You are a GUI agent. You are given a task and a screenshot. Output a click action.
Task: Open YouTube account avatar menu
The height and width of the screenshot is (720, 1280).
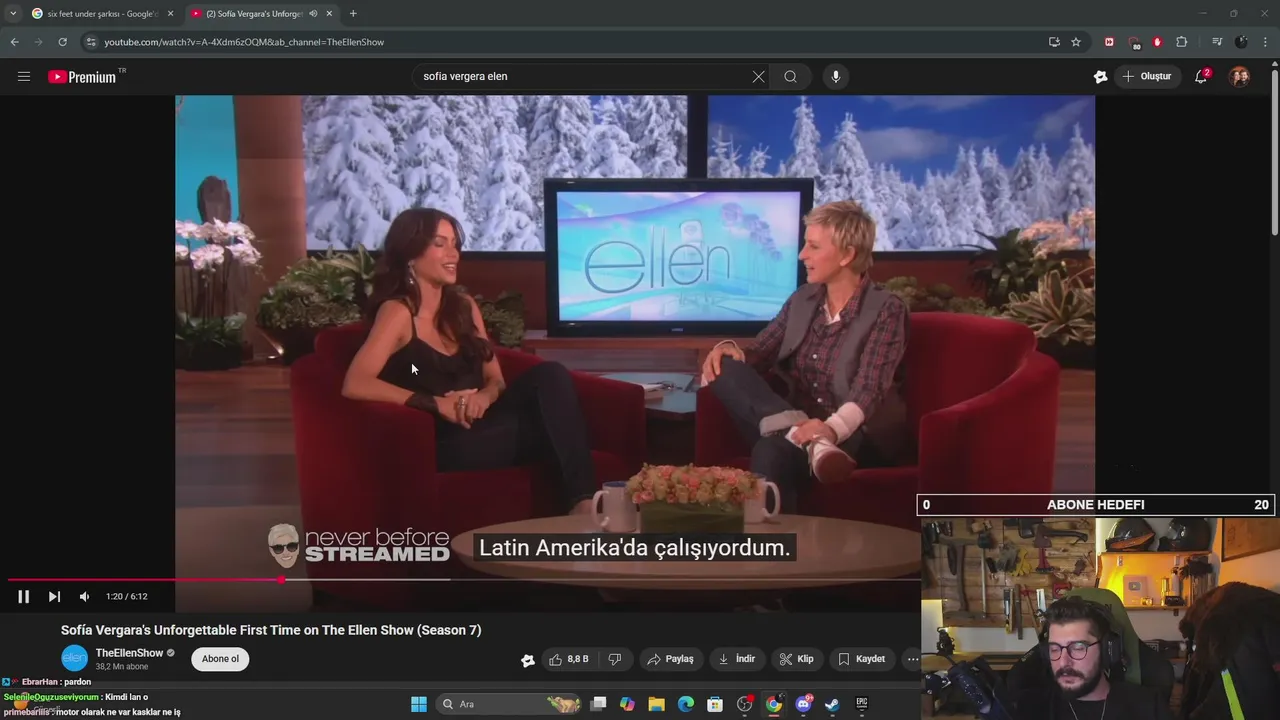point(1239,76)
